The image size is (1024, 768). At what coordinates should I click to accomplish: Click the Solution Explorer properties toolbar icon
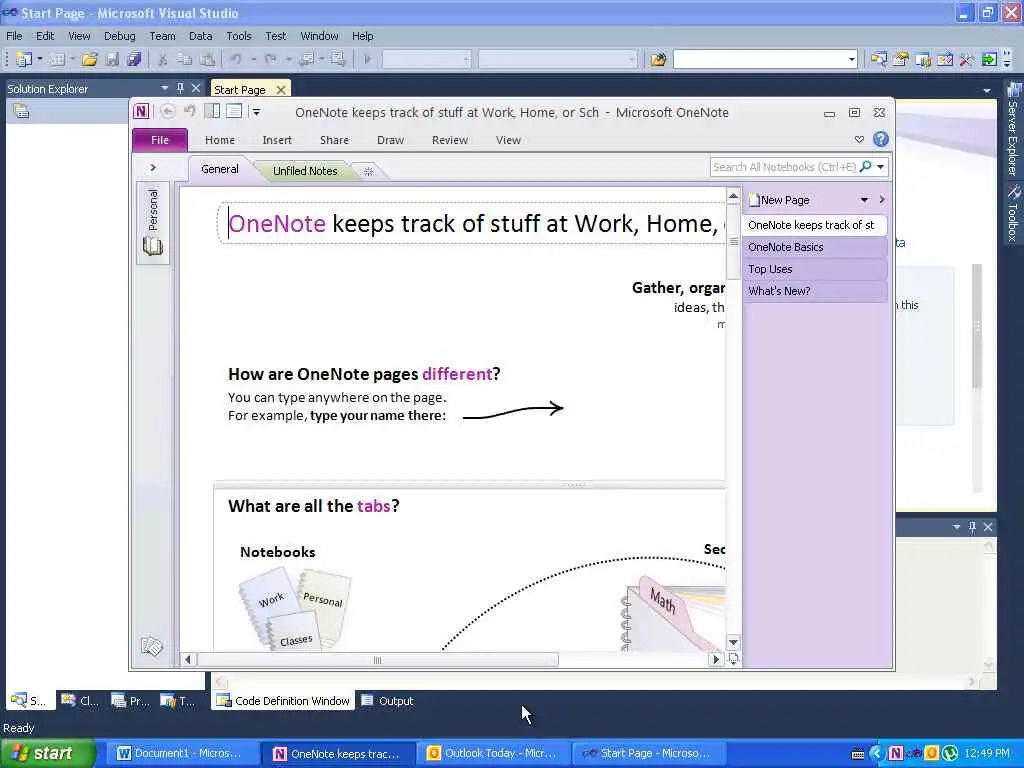click(22, 111)
